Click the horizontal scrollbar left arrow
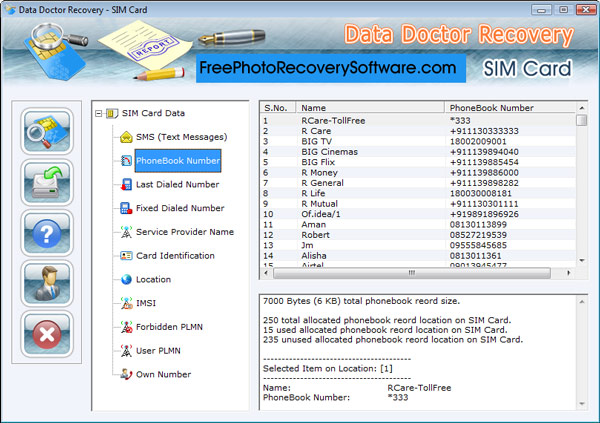The height and width of the screenshot is (423, 600). pos(266,273)
